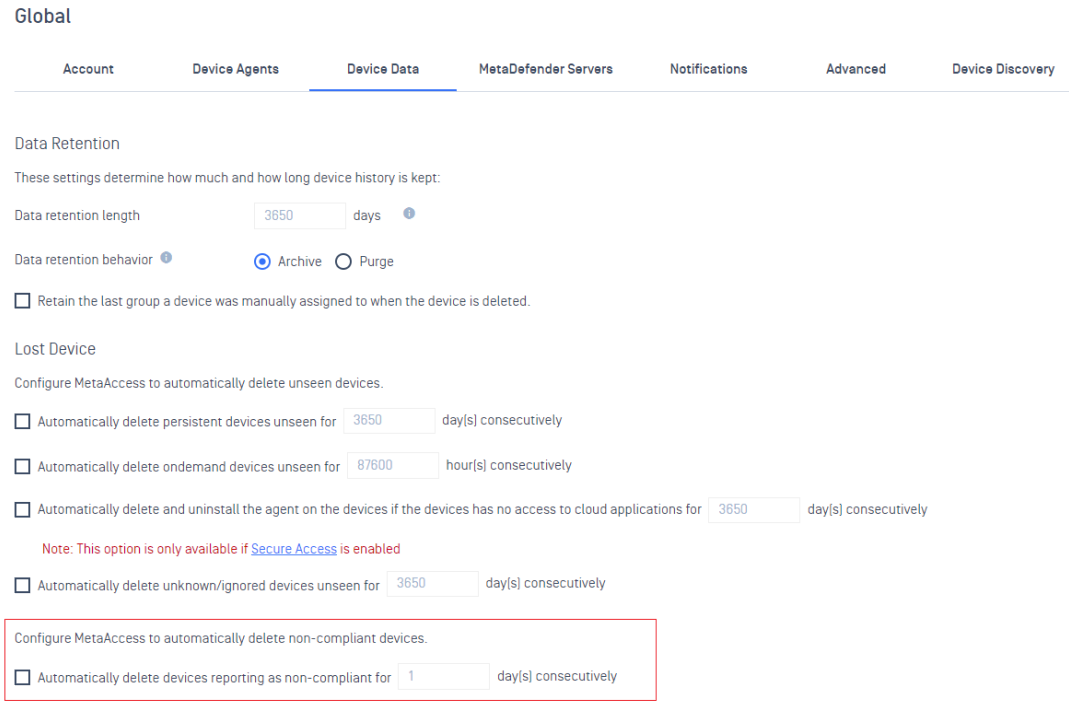Viewport: 1069px width, 707px height.
Task: Open the Secure Access link
Action: [x=294, y=549]
